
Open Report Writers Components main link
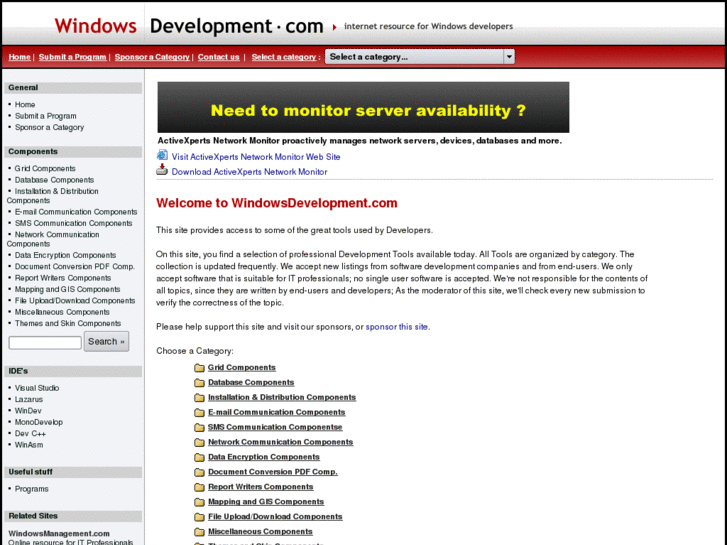[x=261, y=487]
